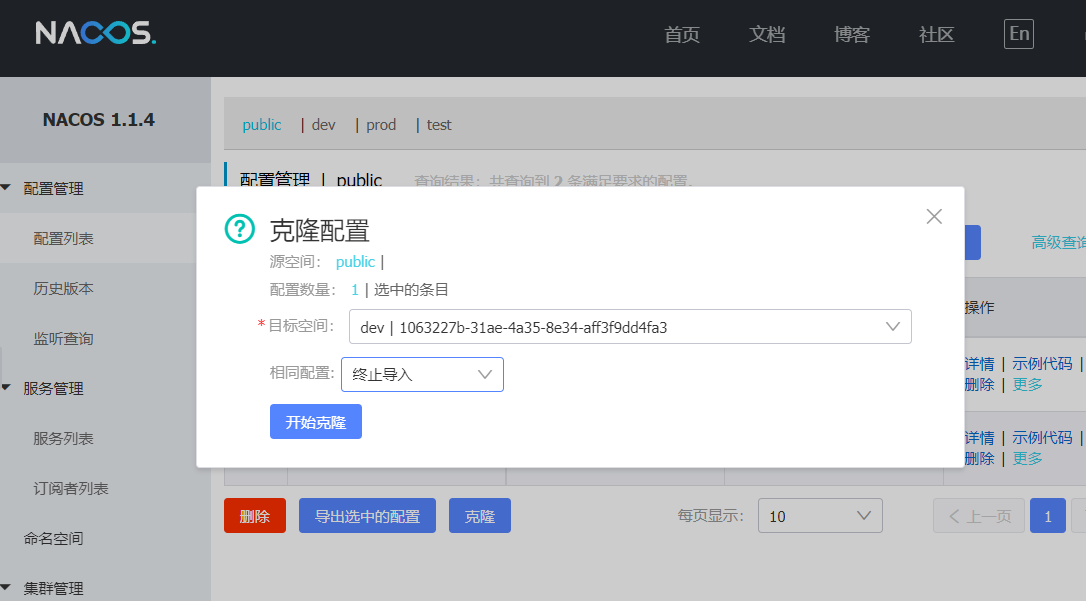
Task: Open 博客 in the top navigation
Action: [852, 35]
